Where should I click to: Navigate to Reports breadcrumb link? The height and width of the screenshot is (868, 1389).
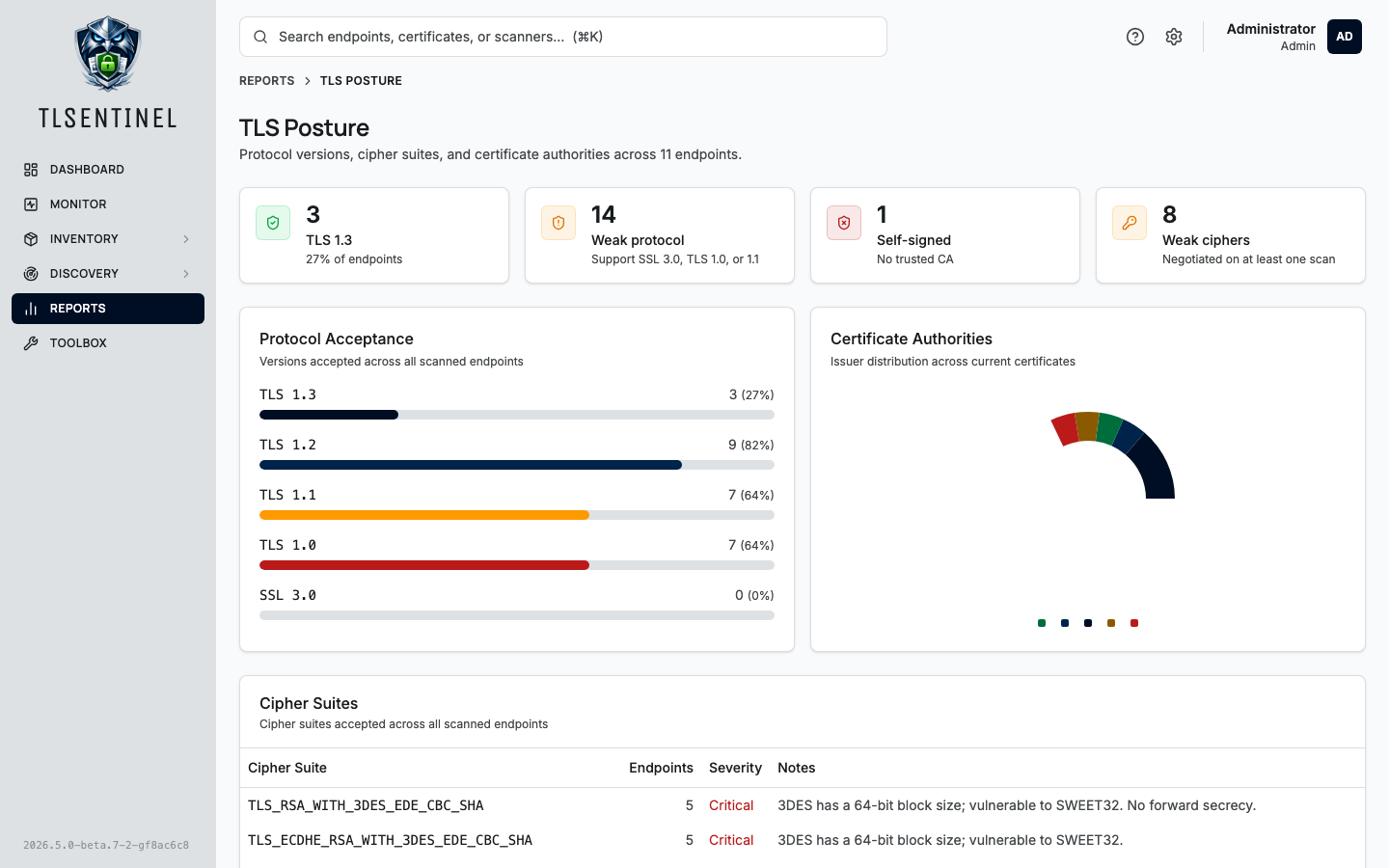(x=267, y=81)
